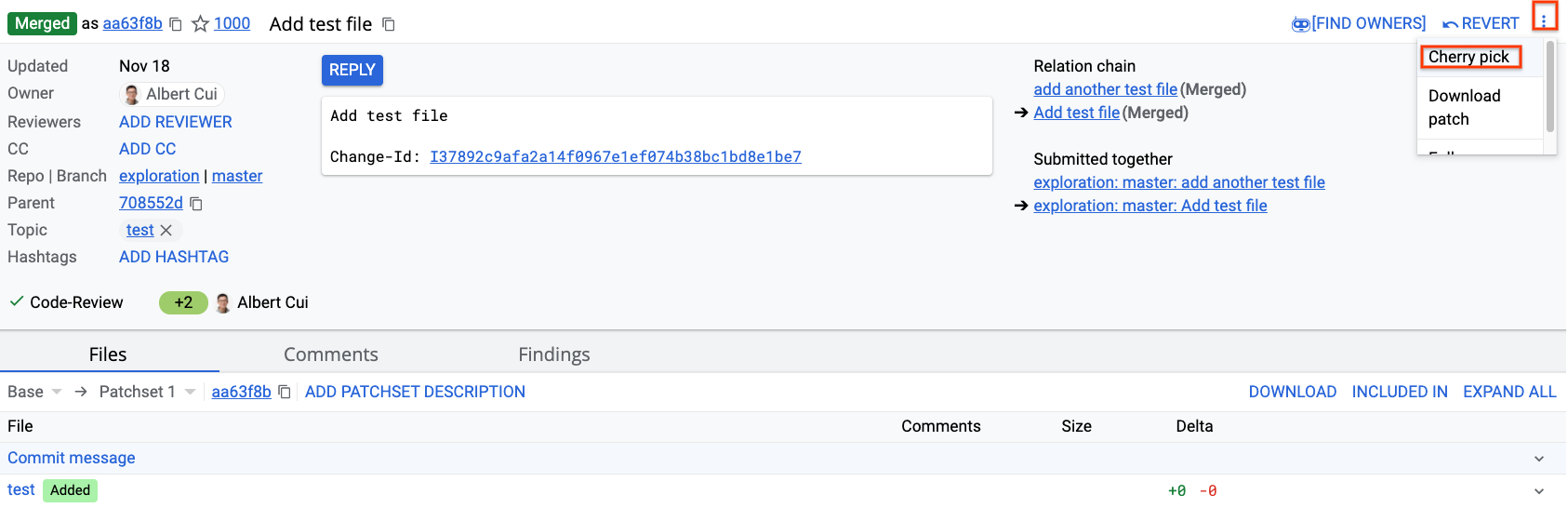Switch to the Findings tab

(553, 354)
